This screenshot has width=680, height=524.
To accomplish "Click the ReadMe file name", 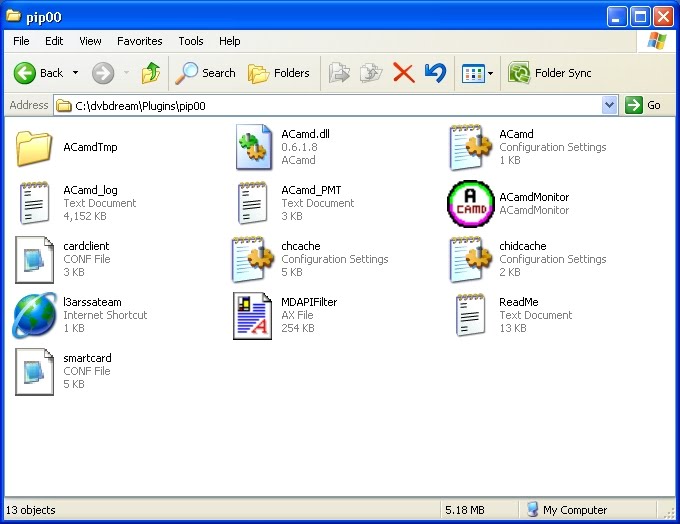I will (x=519, y=302).
